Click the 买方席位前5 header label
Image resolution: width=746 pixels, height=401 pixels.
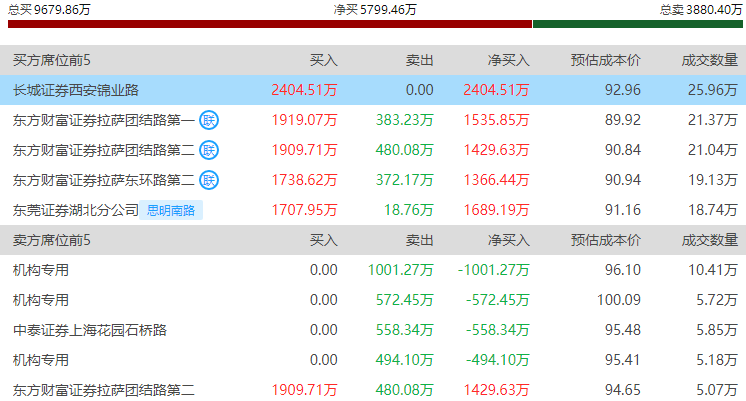51,60
